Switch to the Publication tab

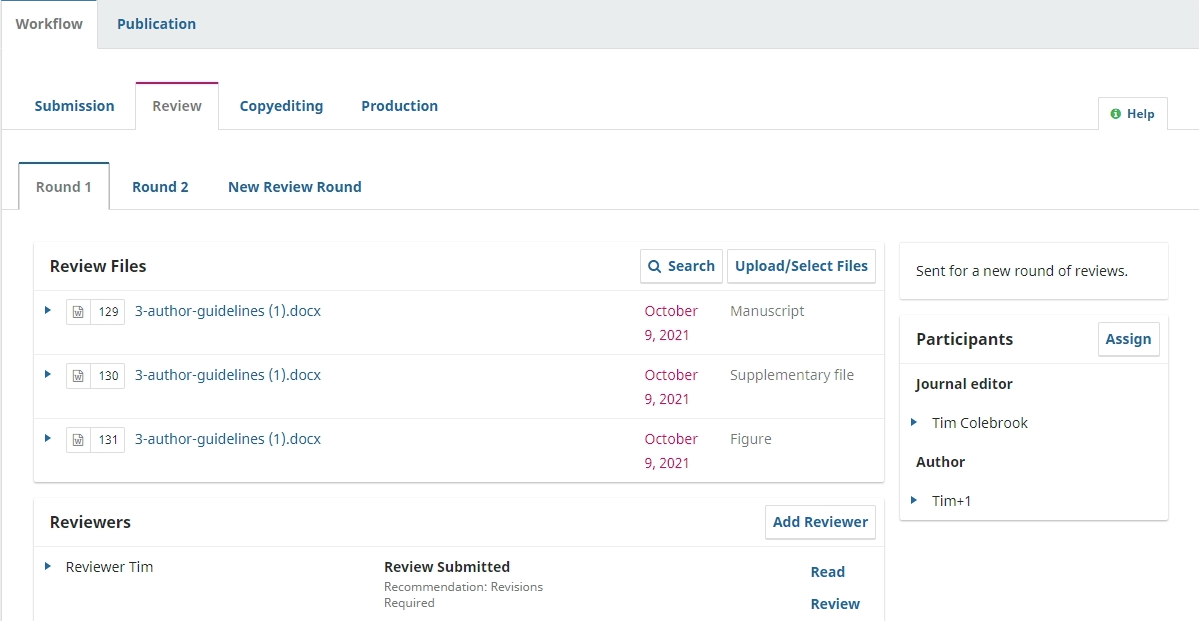pyautogui.click(x=156, y=24)
